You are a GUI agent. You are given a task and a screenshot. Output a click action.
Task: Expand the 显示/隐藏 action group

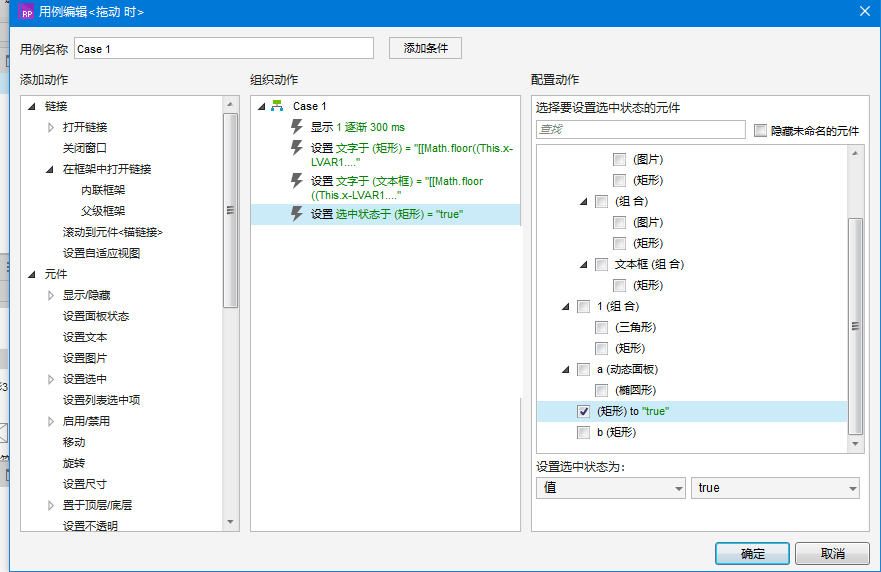click(51, 295)
